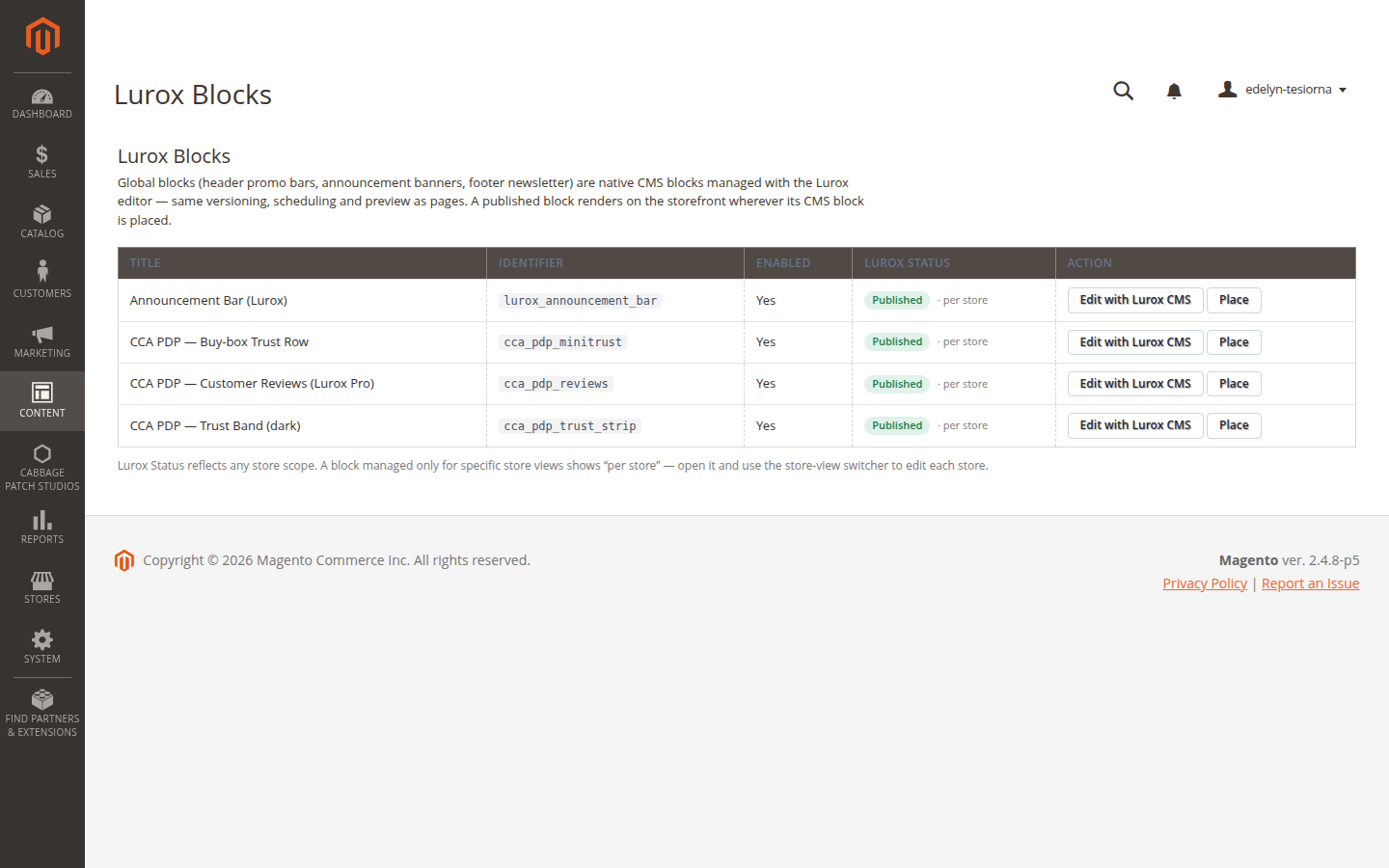Click the Lurox Blocks page heading

[193, 95]
